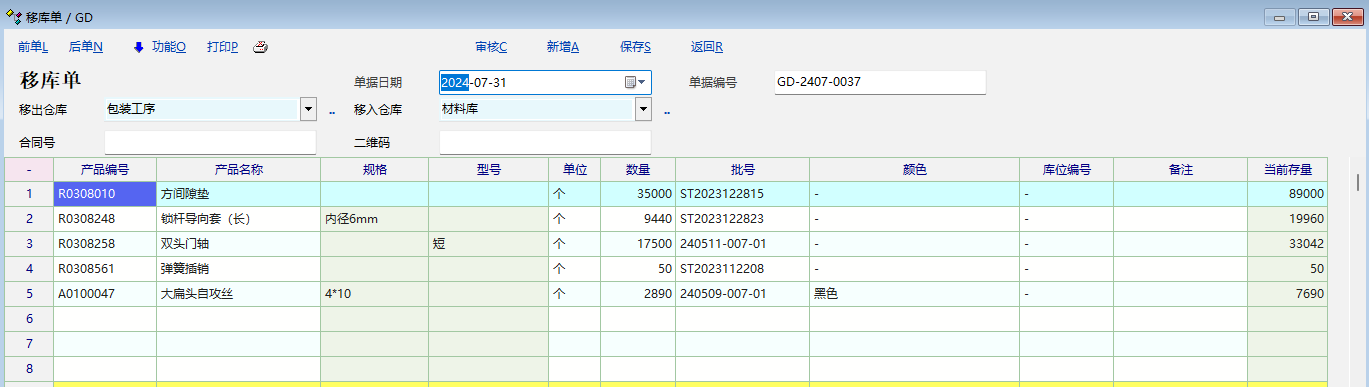The image size is (1369, 387).
Task: Click the 二维码 input field
Action: click(x=545, y=142)
